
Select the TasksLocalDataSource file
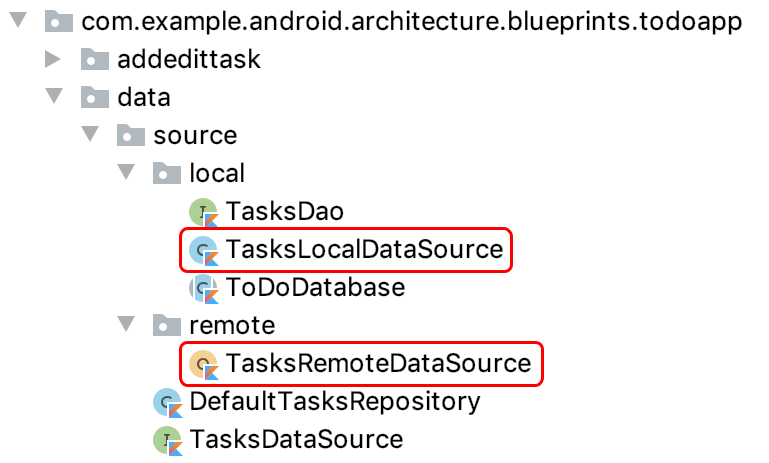(x=364, y=249)
